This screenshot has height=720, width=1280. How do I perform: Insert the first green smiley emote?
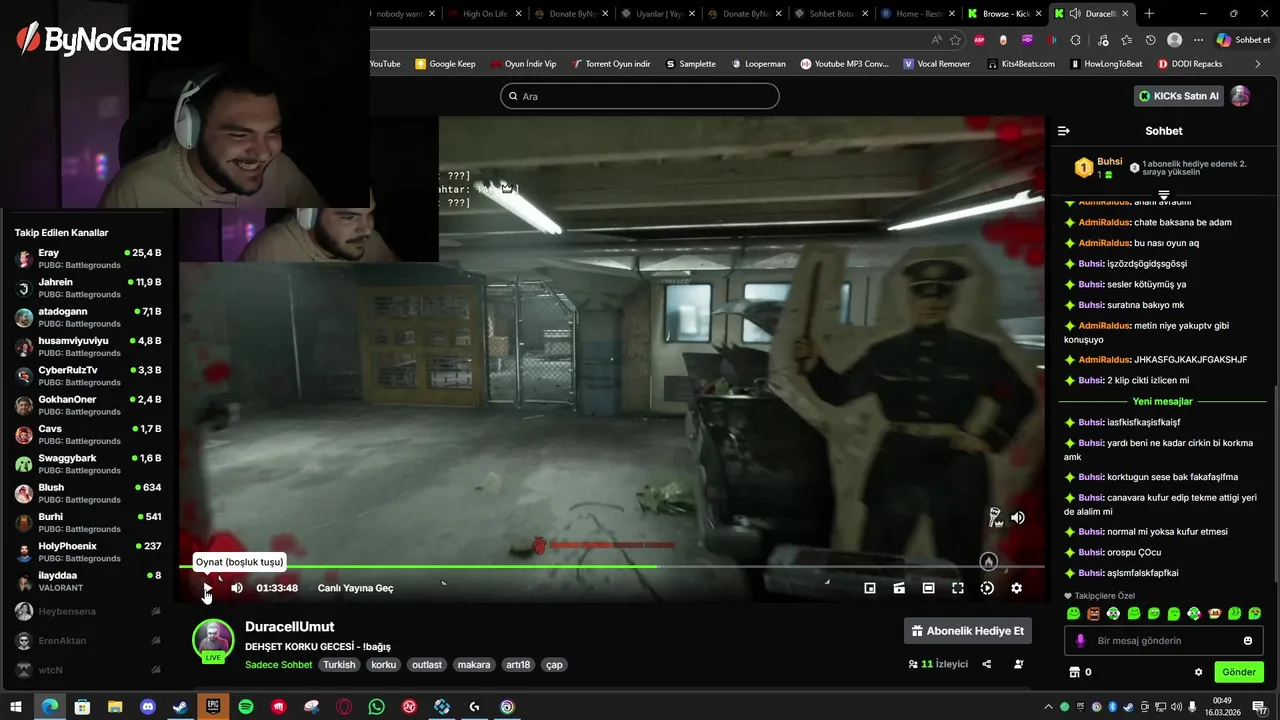point(1073,613)
